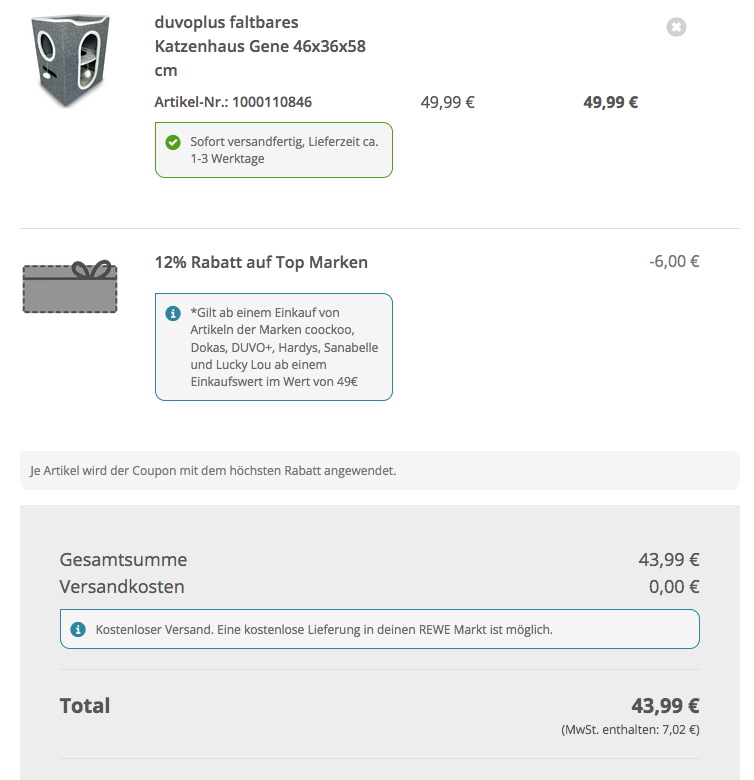Click the -6,00 € discount amount
754x780 pixels.
click(x=673, y=262)
